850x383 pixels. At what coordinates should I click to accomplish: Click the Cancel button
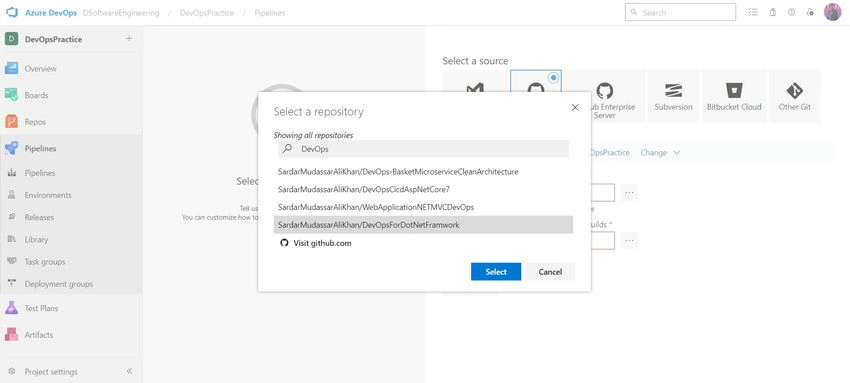(x=550, y=272)
